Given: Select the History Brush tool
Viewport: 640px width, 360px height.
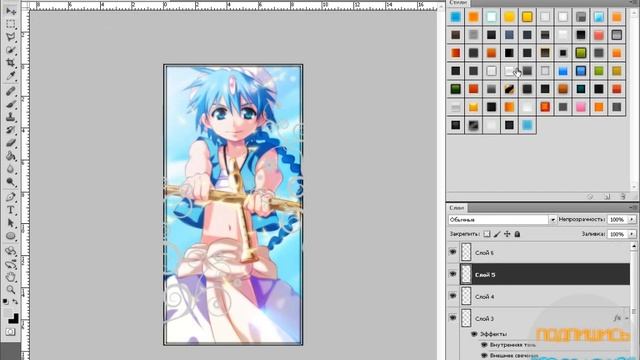Looking at the screenshot, I should pyautogui.click(x=11, y=130).
